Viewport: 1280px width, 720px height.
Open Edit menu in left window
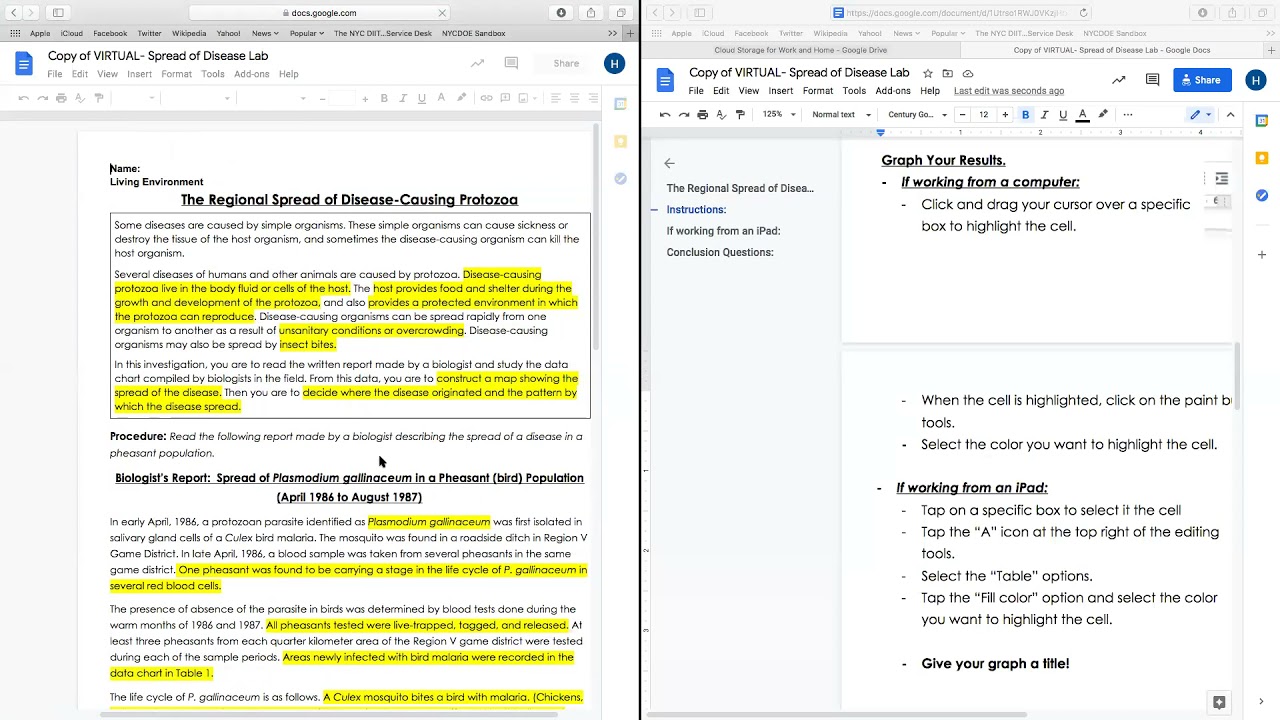pyautogui.click(x=80, y=74)
